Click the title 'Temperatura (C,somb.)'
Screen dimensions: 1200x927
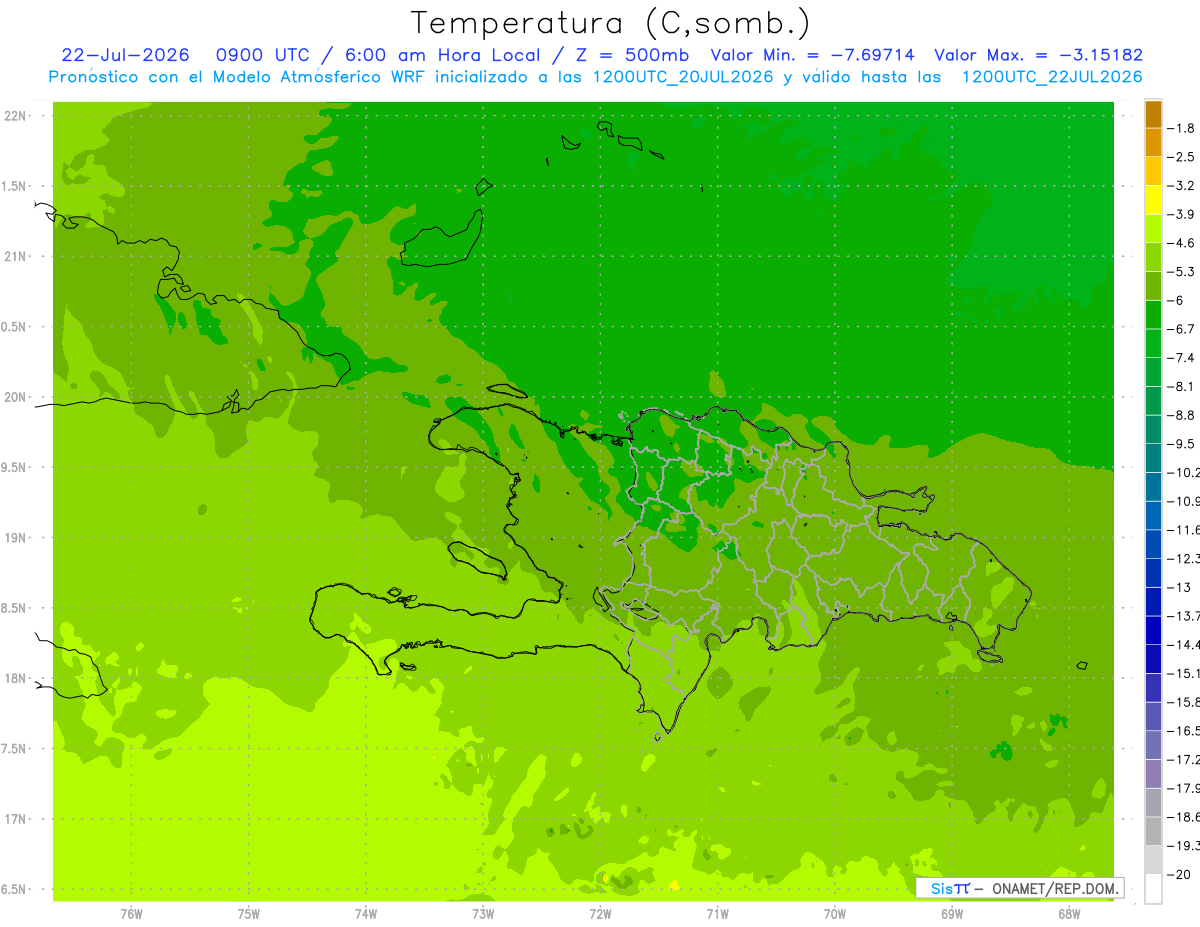click(x=611, y=23)
